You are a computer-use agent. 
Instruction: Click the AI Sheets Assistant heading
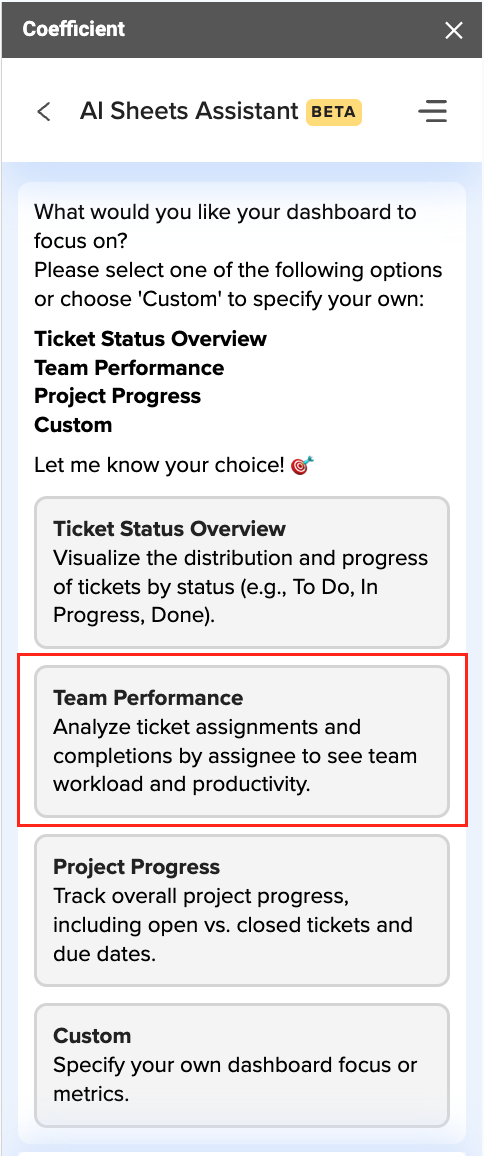coord(189,111)
